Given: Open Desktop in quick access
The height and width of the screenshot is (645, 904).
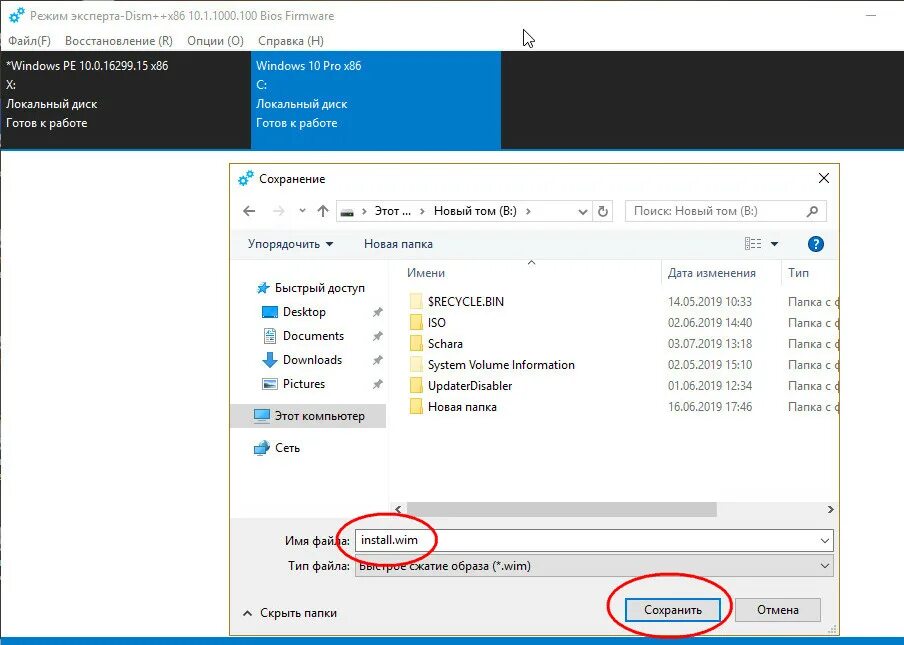Looking at the screenshot, I should tap(304, 312).
